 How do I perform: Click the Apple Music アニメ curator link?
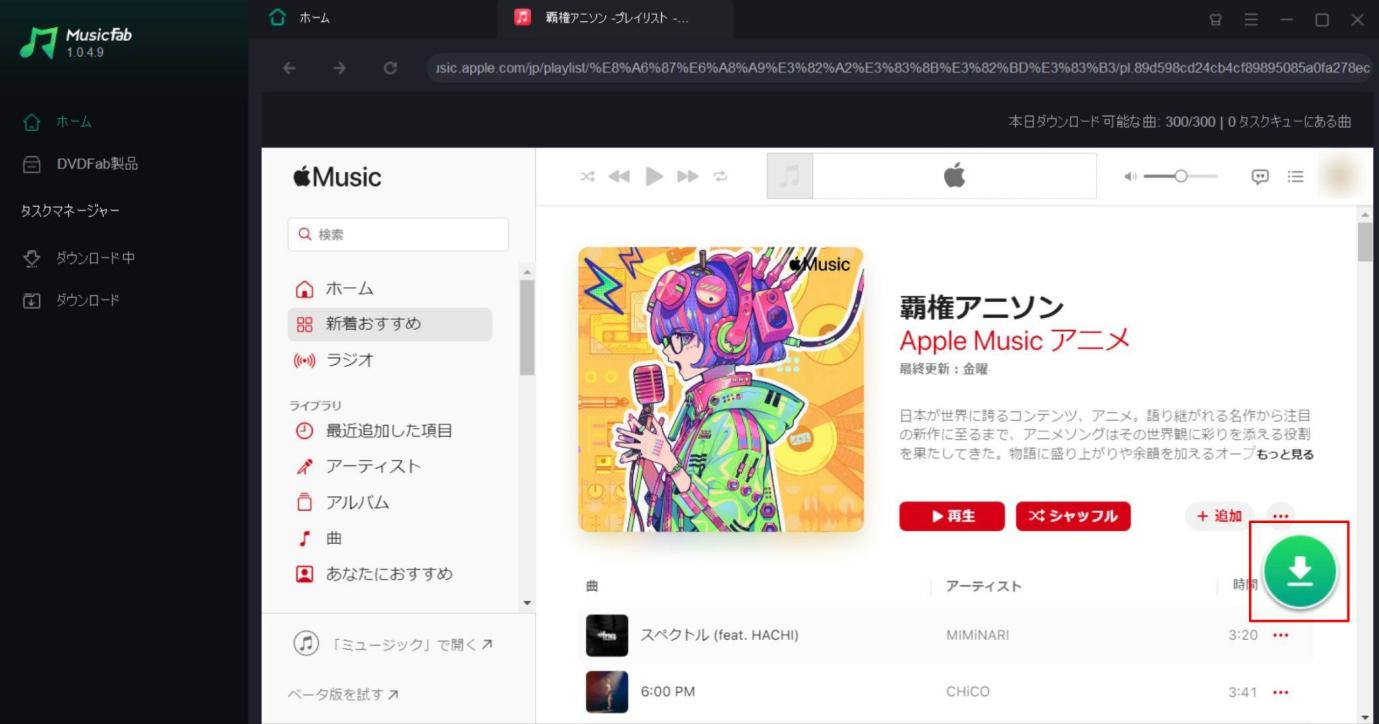pyautogui.click(x=1015, y=340)
